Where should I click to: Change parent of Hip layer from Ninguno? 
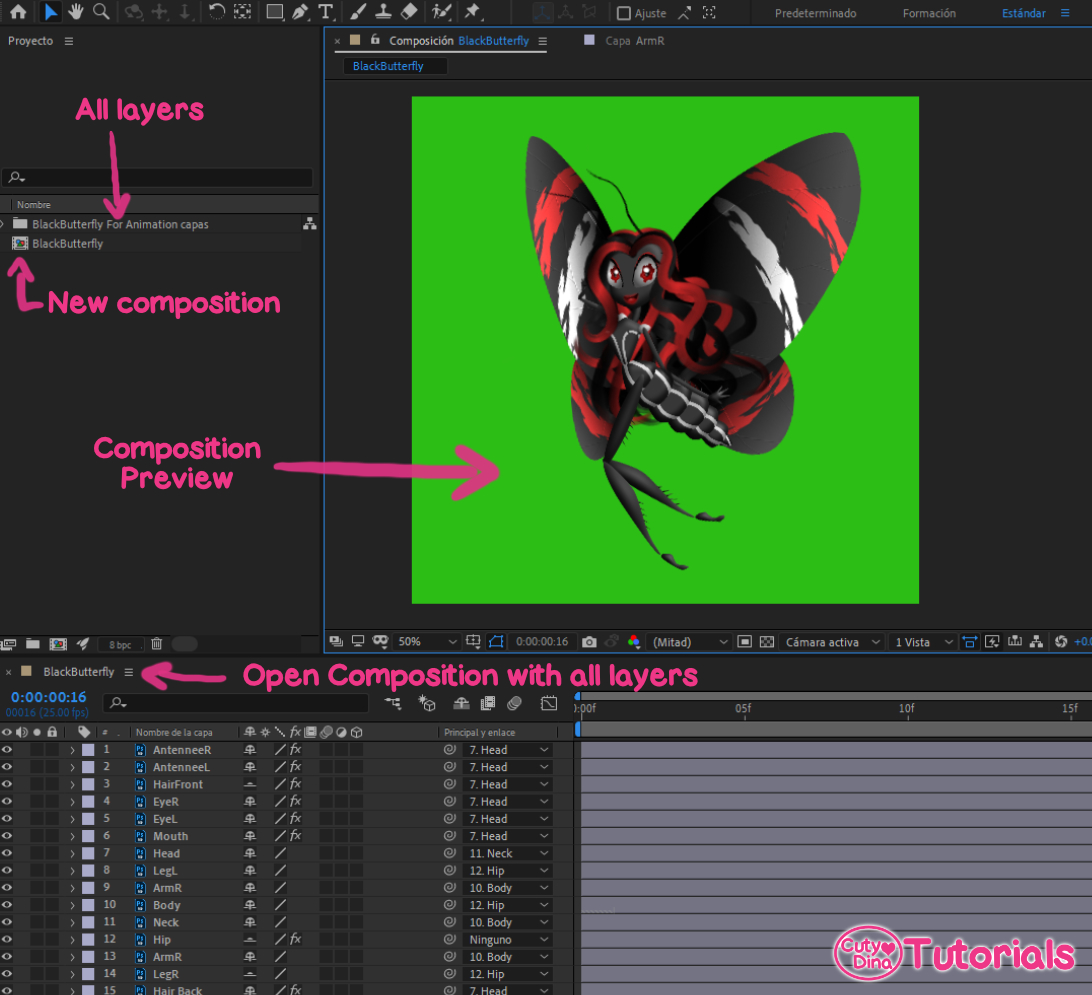point(508,938)
